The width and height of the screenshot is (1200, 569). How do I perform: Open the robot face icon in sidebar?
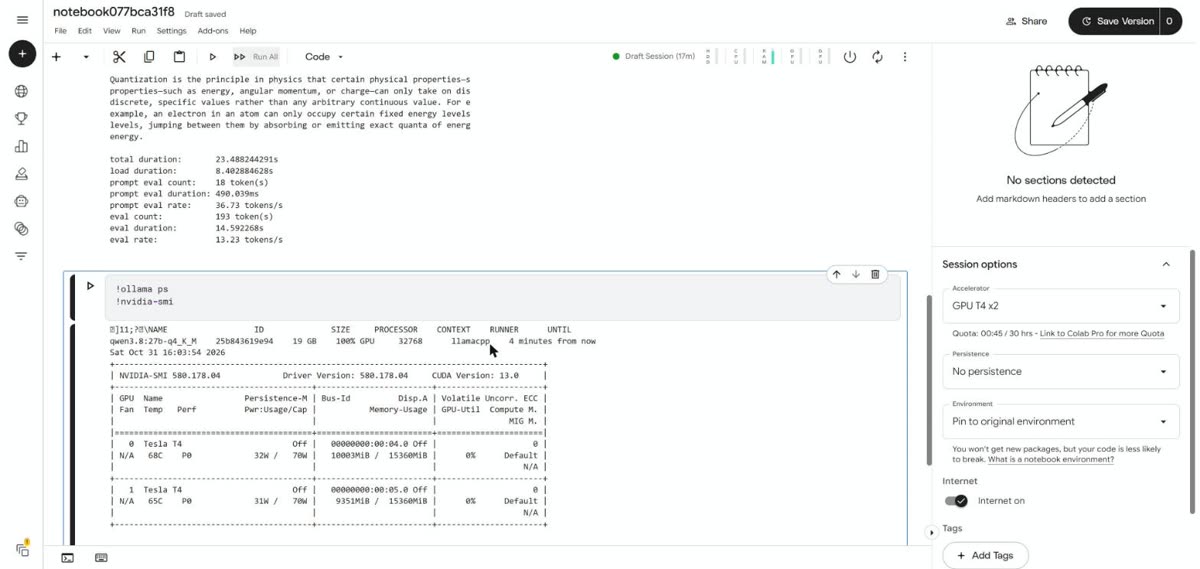tap(21, 201)
